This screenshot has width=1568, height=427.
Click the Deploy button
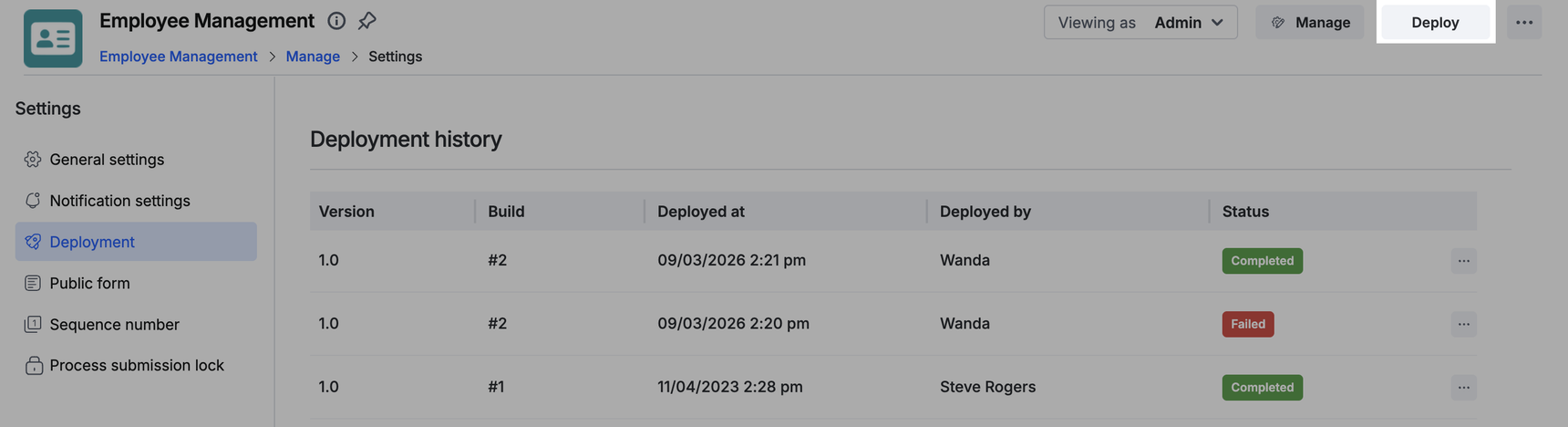tap(1435, 23)
